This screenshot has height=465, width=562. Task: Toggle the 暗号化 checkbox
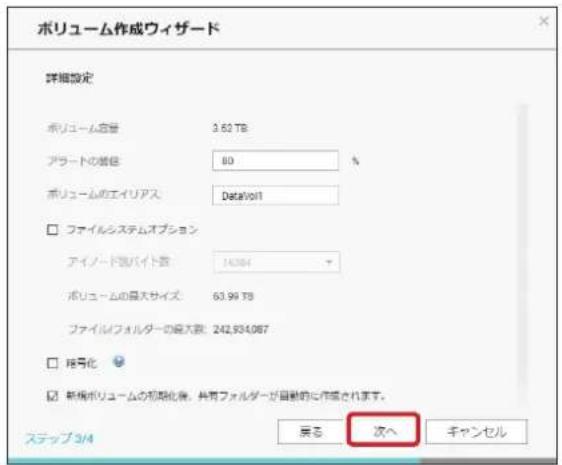(52, 363)
